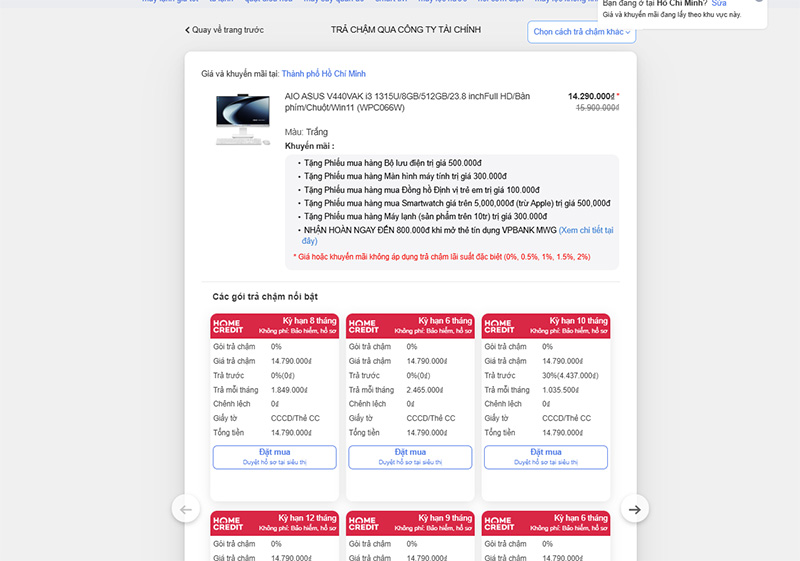Click Khuyến mãi label
The height and width of the screenshot is (561, 800).
pos(310,146)
